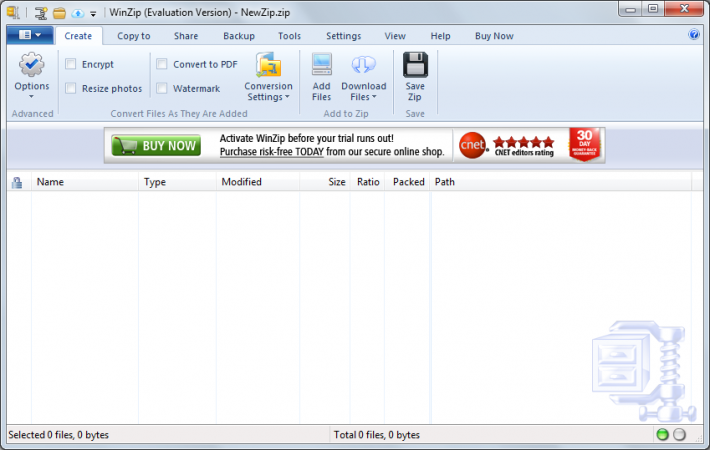Click the cloud upload quick access icon
710x450 pixels.
pos(78,13)
